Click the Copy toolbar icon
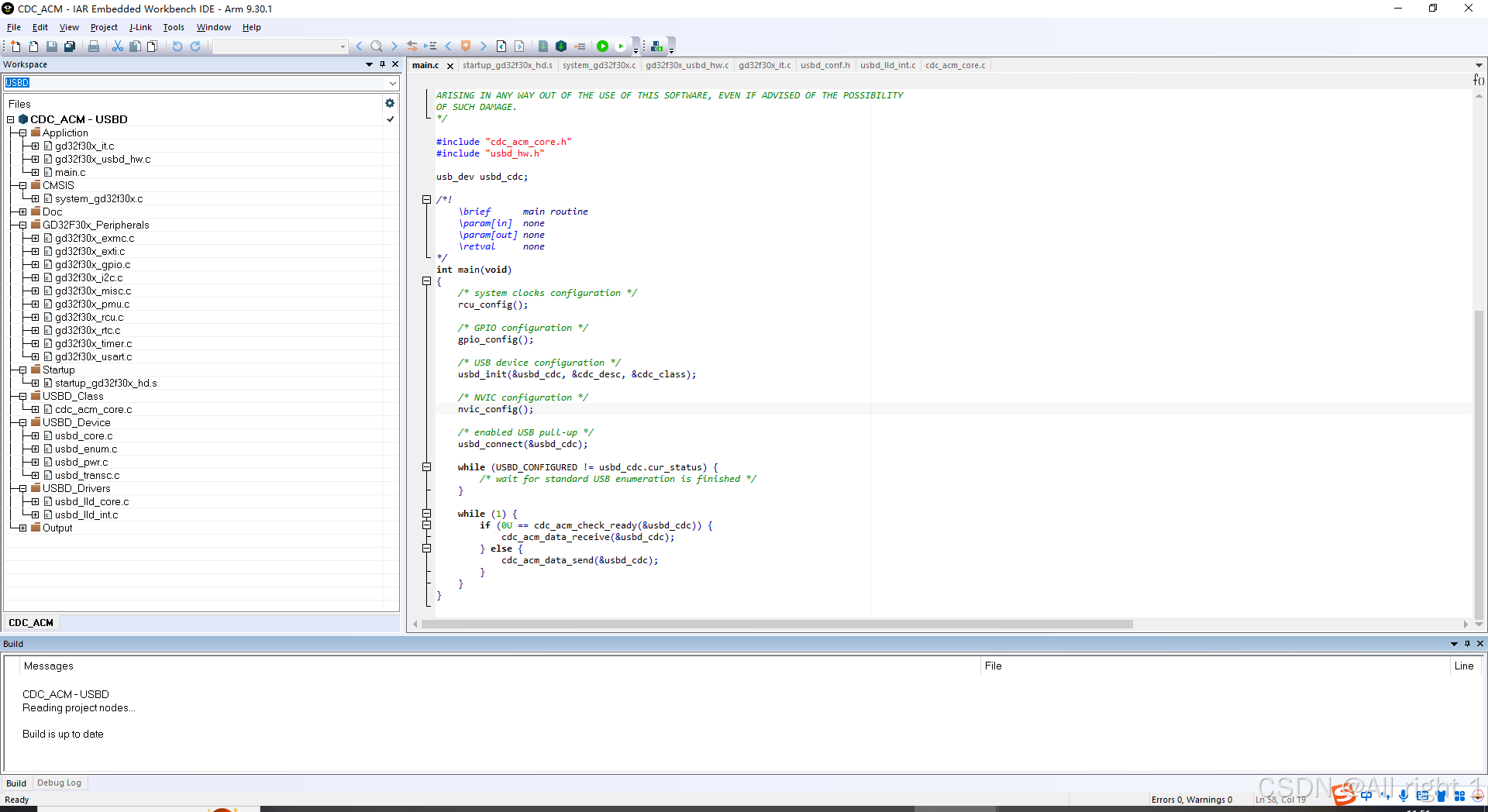This screenshot has width=1488, height=812. coord(135,46)
